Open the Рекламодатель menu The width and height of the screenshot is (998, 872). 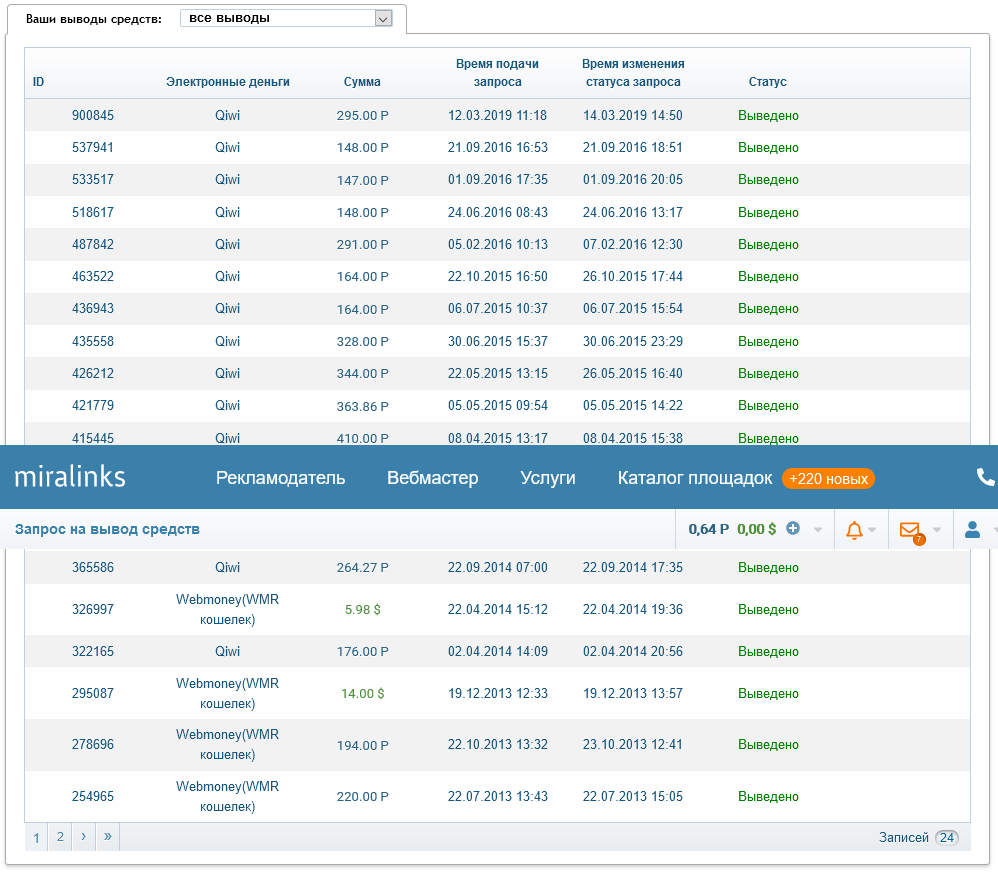tap(280, 478)
